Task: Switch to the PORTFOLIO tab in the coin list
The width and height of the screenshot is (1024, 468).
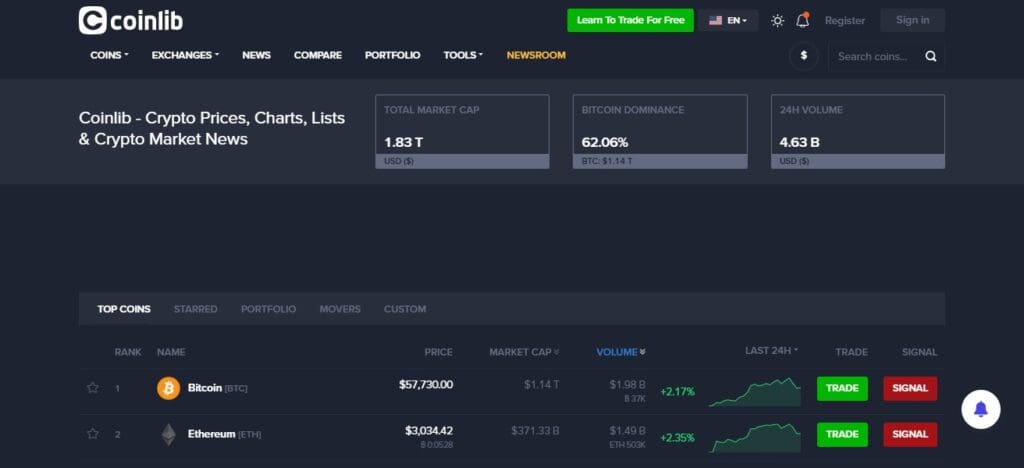Action: point(268,309)
